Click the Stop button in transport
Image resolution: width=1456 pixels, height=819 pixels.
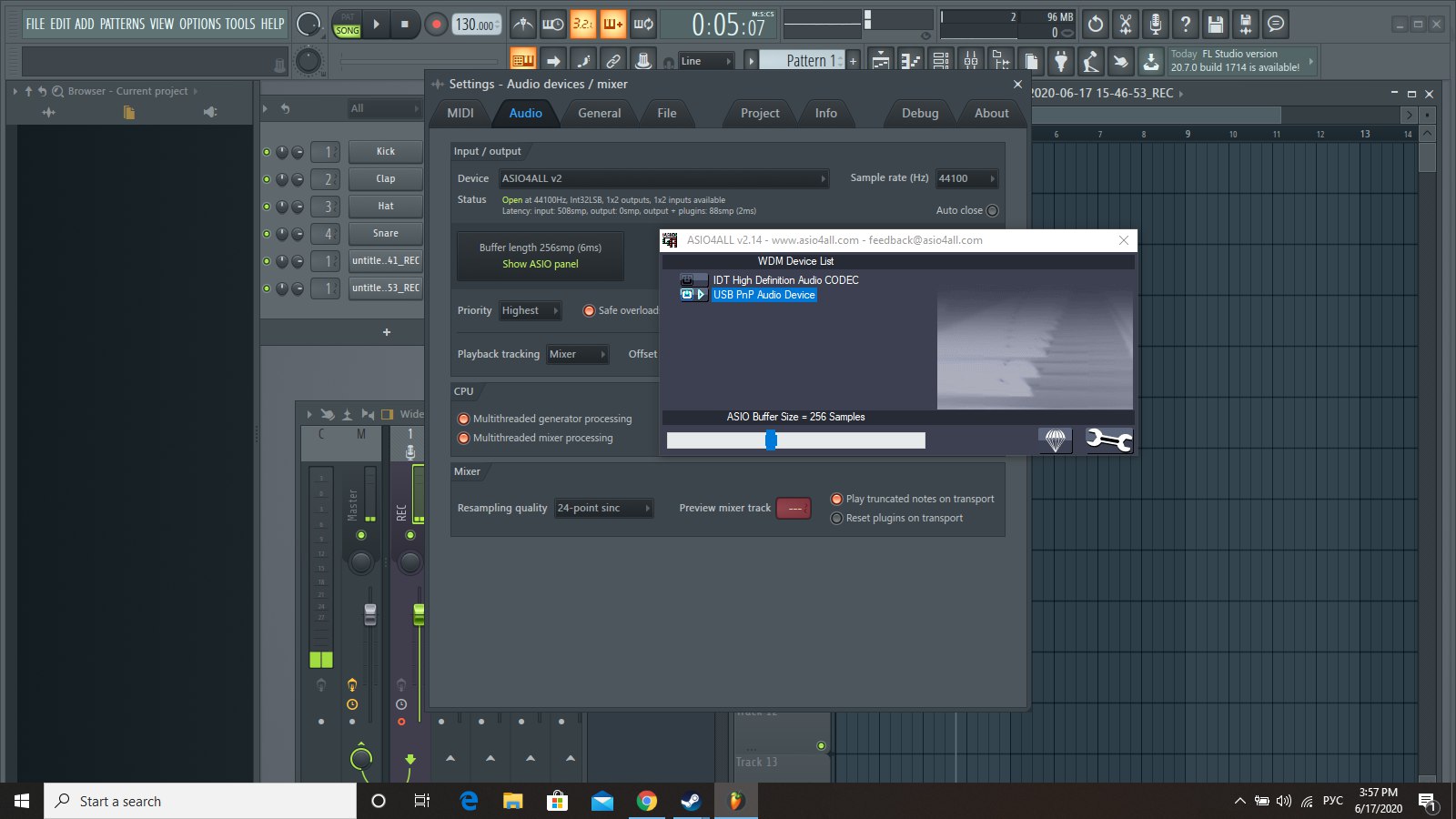click(x=404, y=25)
